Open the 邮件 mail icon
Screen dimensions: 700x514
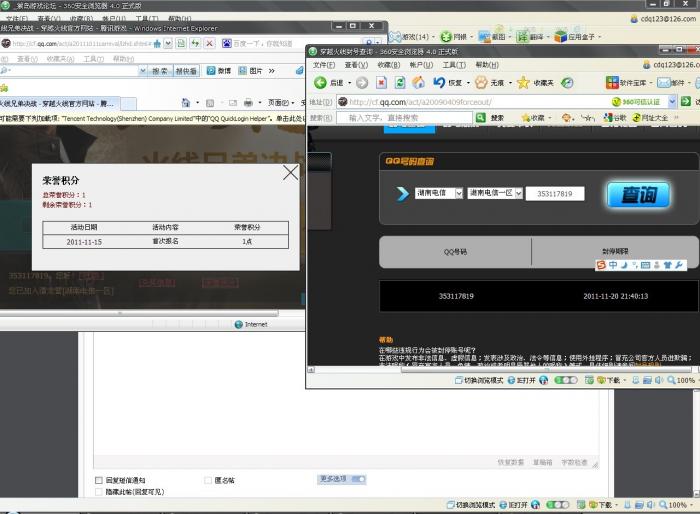tap(663, 83)
